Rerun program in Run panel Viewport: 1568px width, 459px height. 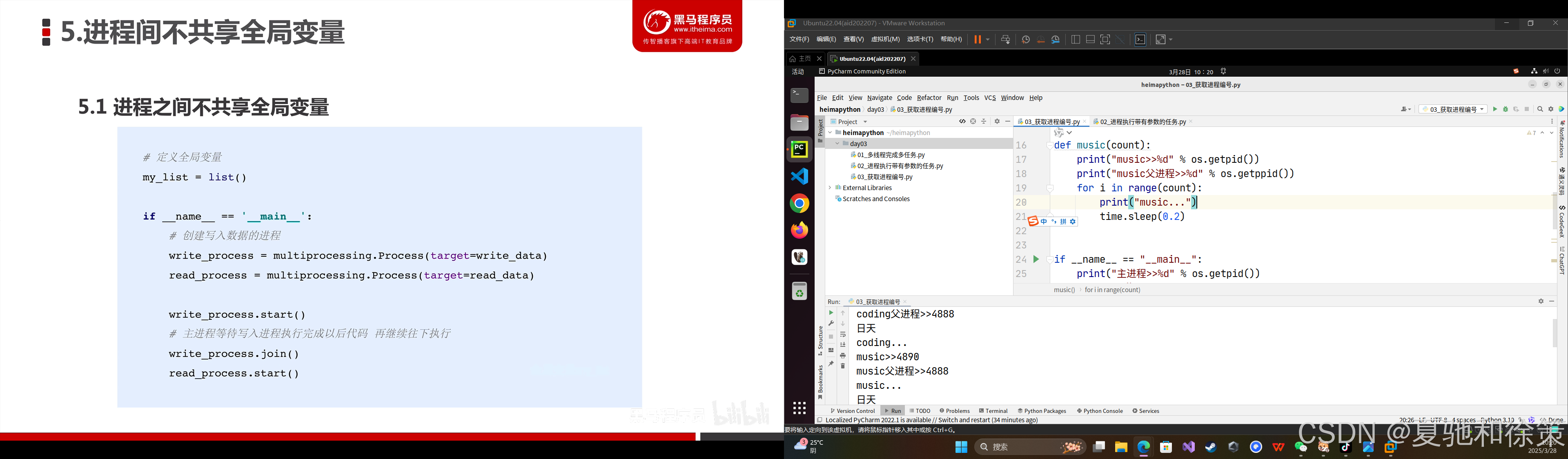click(831, 313)
